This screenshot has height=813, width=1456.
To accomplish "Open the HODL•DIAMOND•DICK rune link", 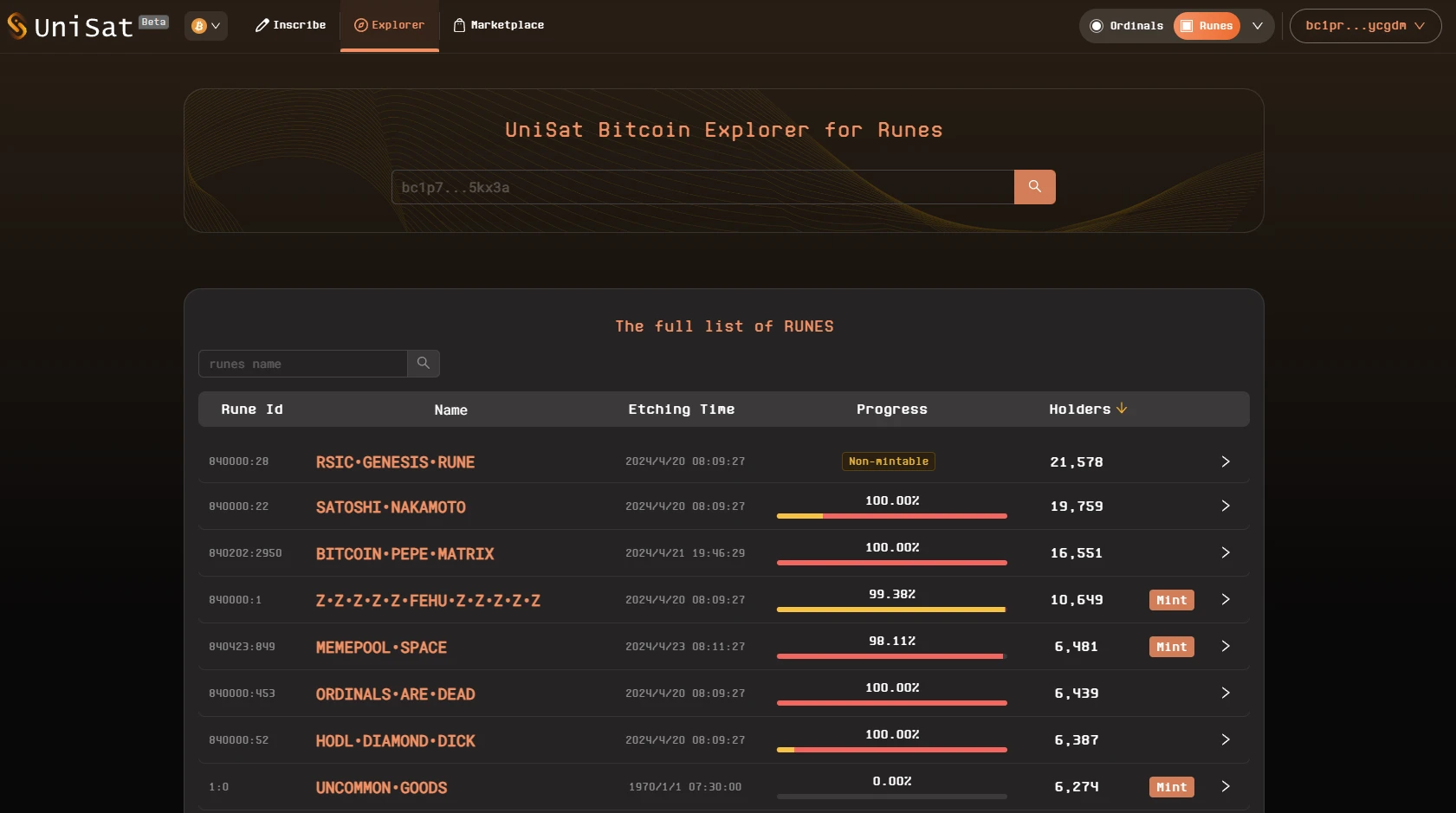I will pyautogui.click(x=395, y=741).
